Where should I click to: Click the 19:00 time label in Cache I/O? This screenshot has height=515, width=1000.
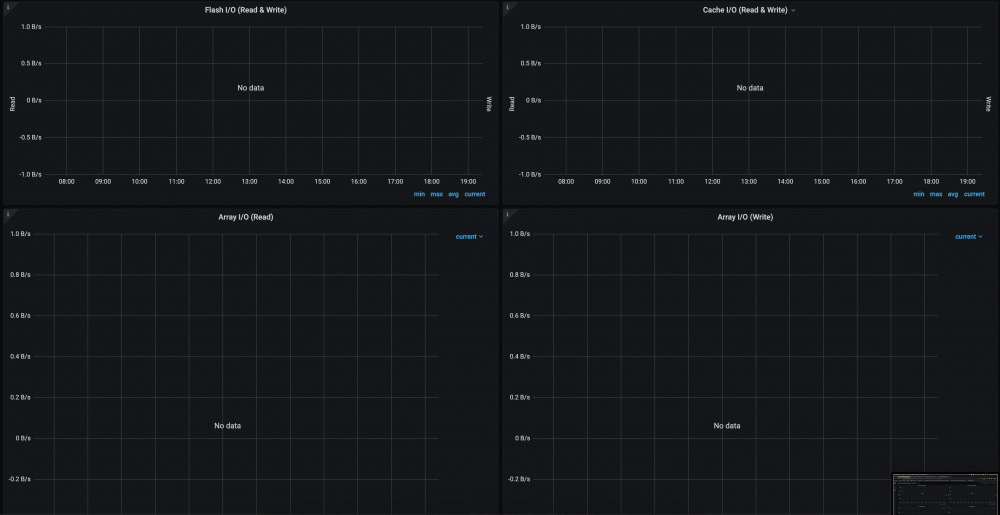[x=967, y=182]
